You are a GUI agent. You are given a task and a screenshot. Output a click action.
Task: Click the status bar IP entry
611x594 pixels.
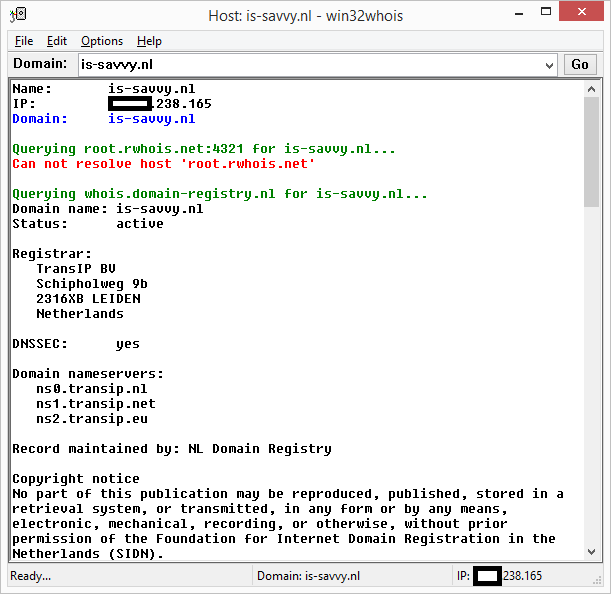pyautogui.click(x=499, y=576)
